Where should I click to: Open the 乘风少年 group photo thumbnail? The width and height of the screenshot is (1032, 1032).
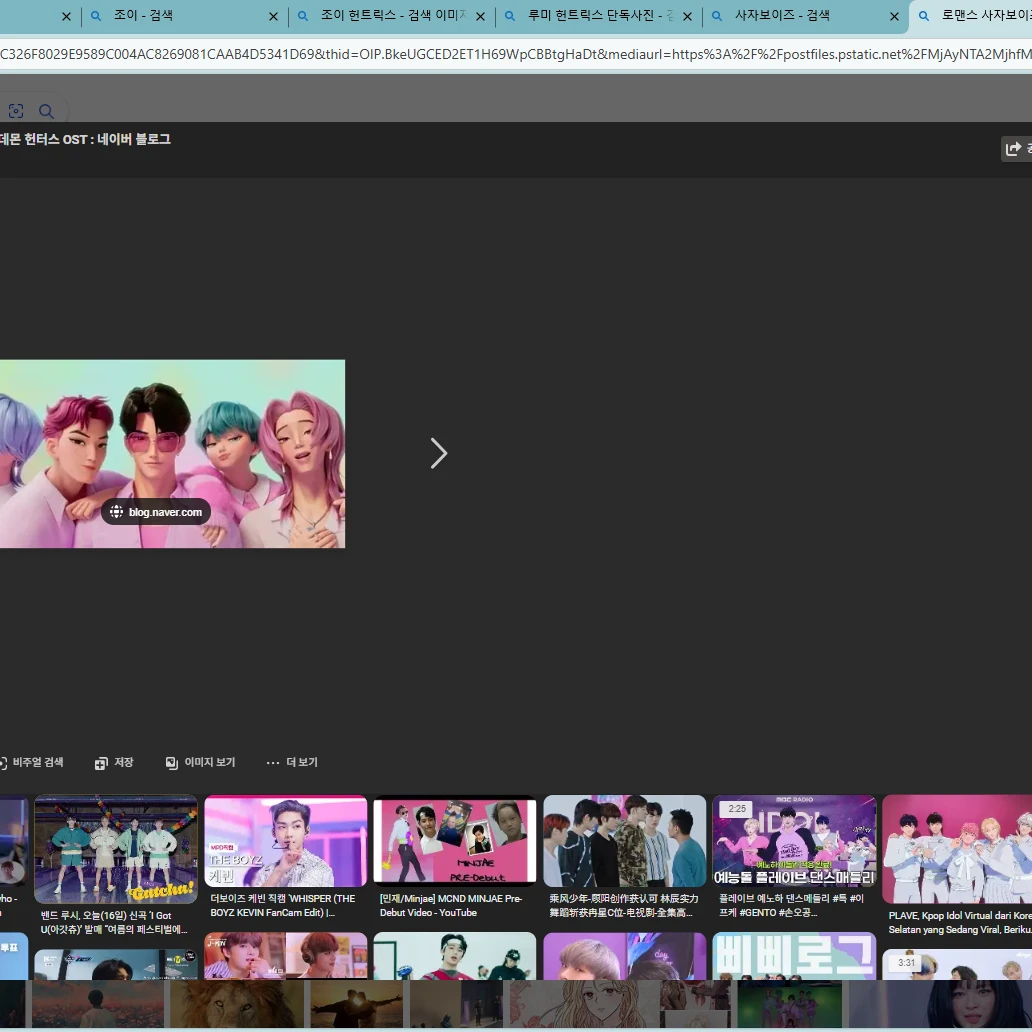click(x=625, y=841)
